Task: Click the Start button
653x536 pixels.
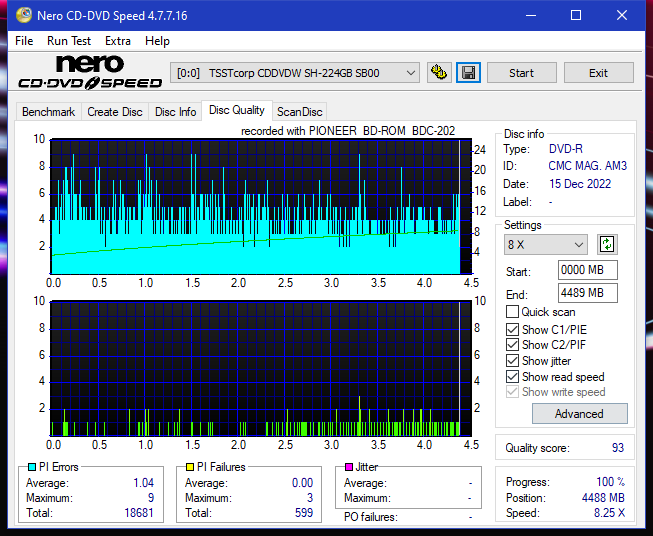Action: 521,73
